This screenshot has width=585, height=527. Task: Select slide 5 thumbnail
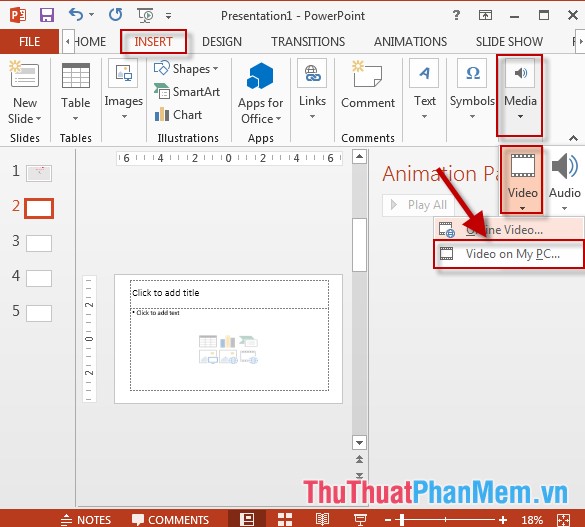point(39,313)
